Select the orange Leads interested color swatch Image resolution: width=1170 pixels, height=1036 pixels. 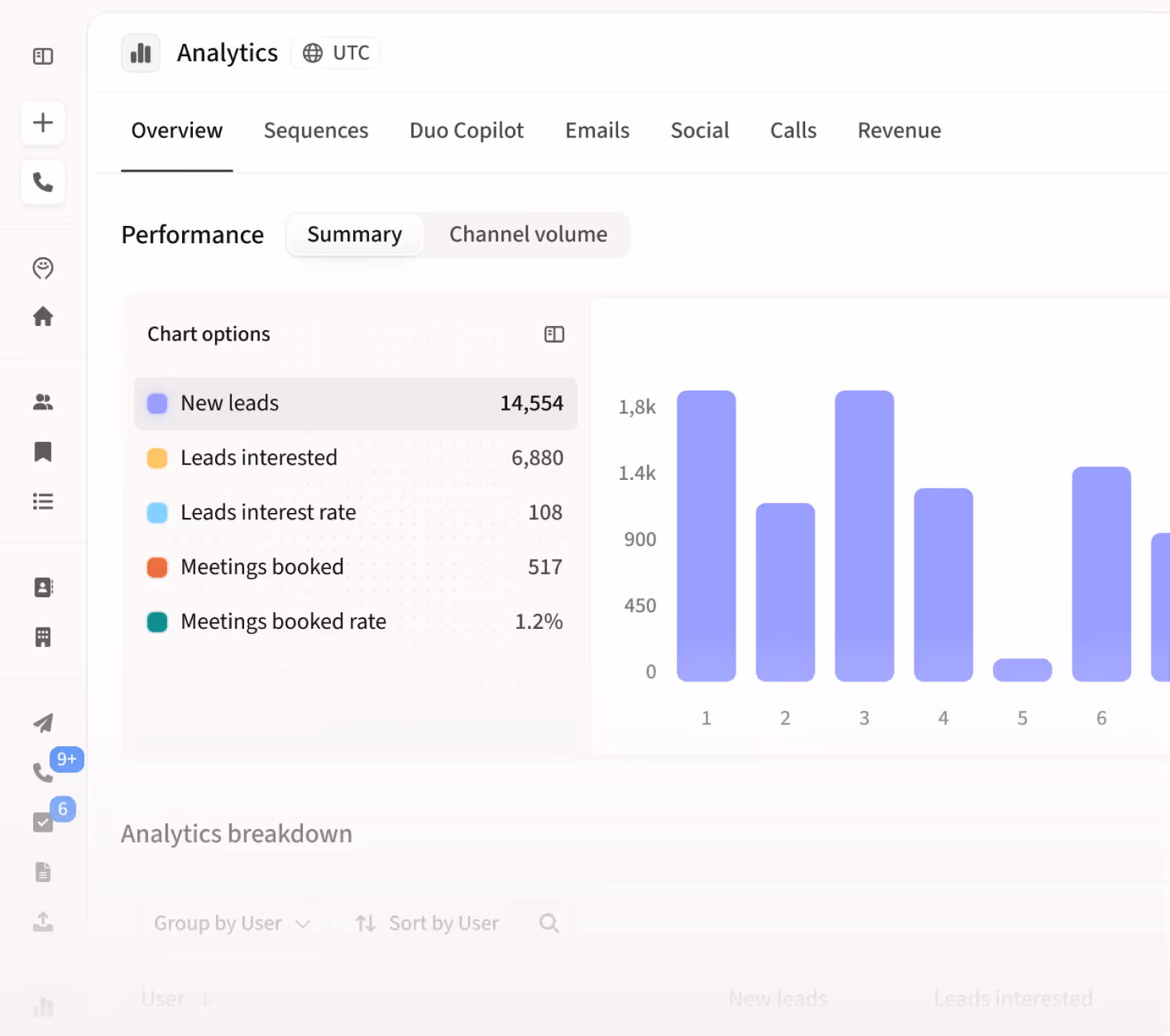pyautogui.click(x=157, y=458)
